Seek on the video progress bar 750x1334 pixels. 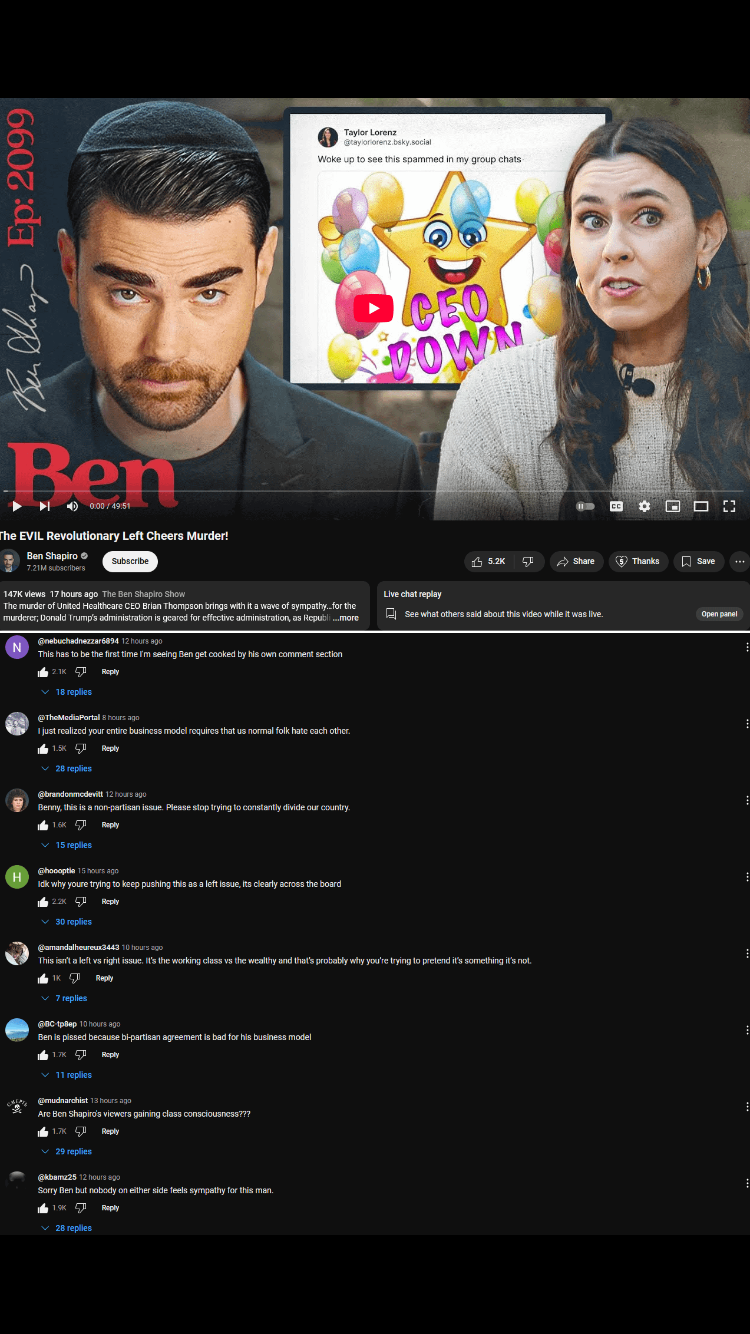(375, 491)
